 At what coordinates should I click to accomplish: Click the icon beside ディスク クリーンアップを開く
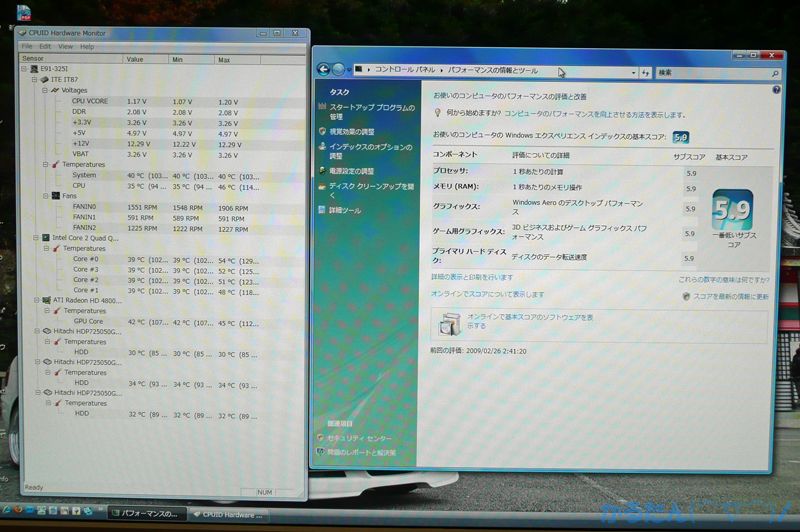(x=322, y=186)
